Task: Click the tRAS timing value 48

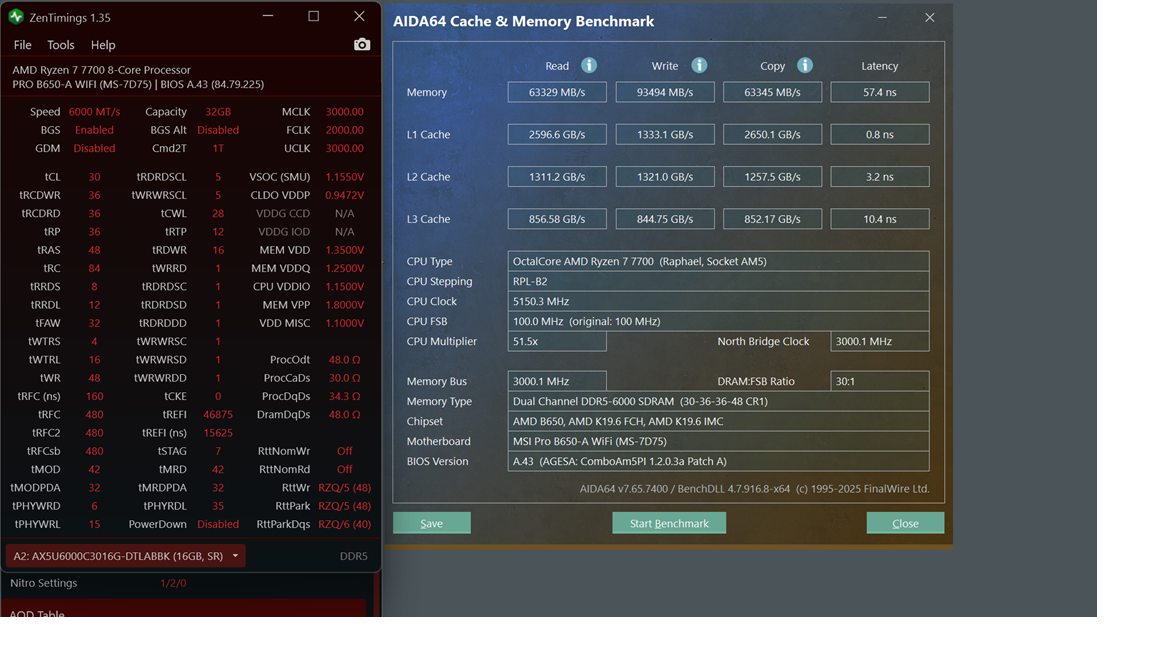Action: click(x=94, y=250)
